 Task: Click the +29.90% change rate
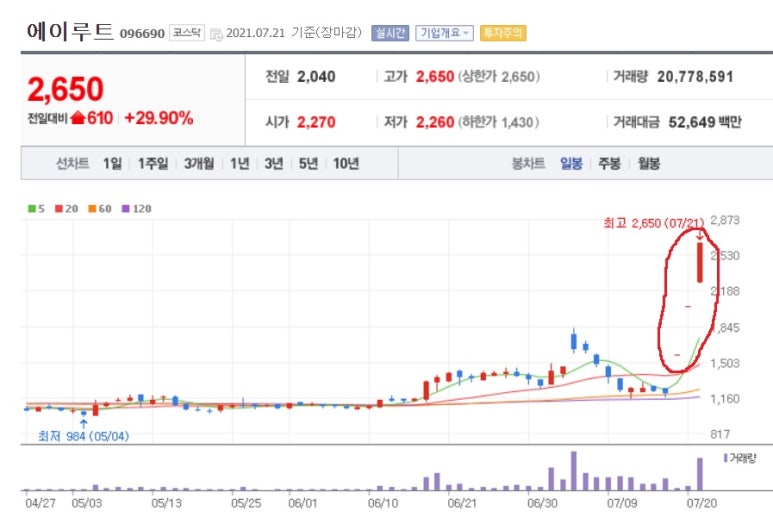coord(159,118)
